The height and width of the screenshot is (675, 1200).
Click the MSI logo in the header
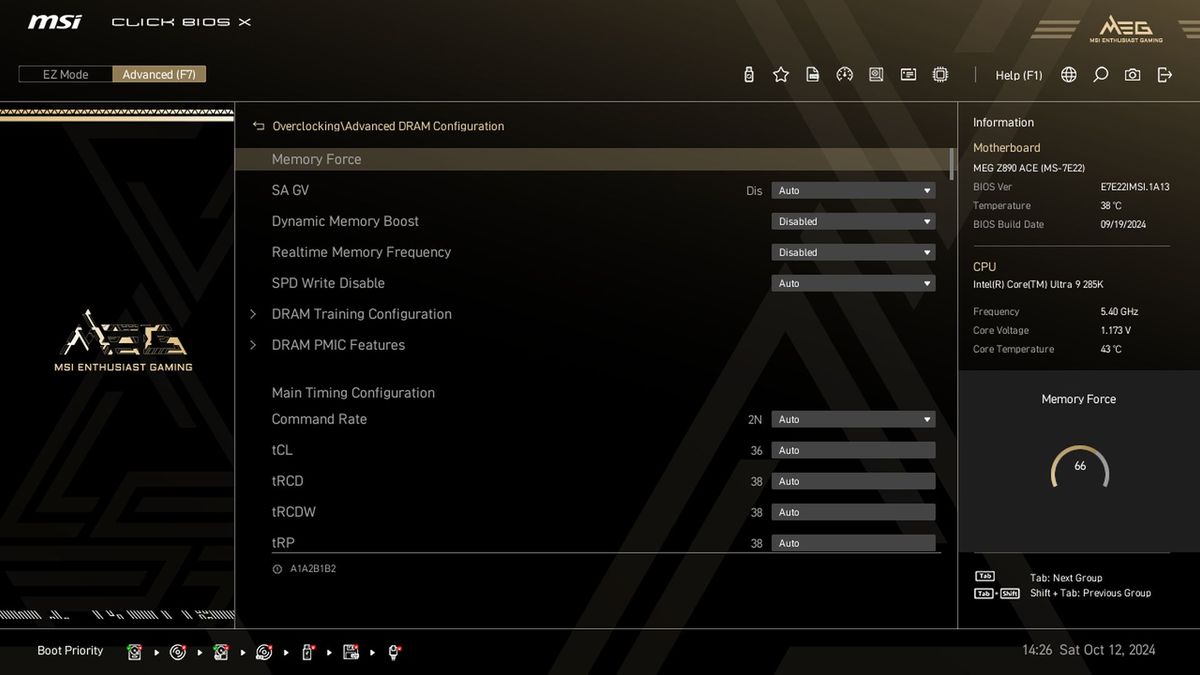pos(54,21)
